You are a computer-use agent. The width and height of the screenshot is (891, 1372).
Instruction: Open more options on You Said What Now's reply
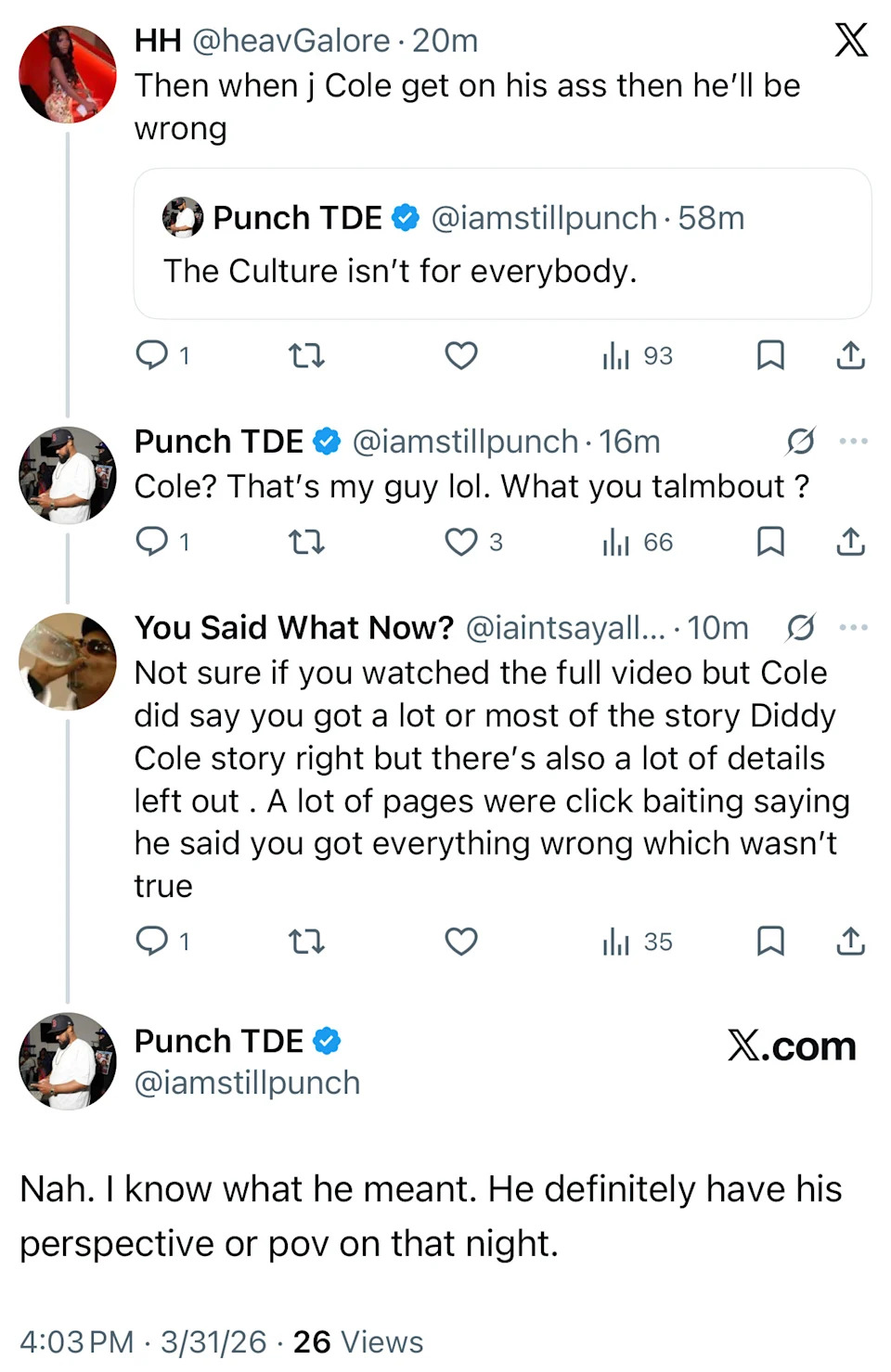(x=853, y=628)
